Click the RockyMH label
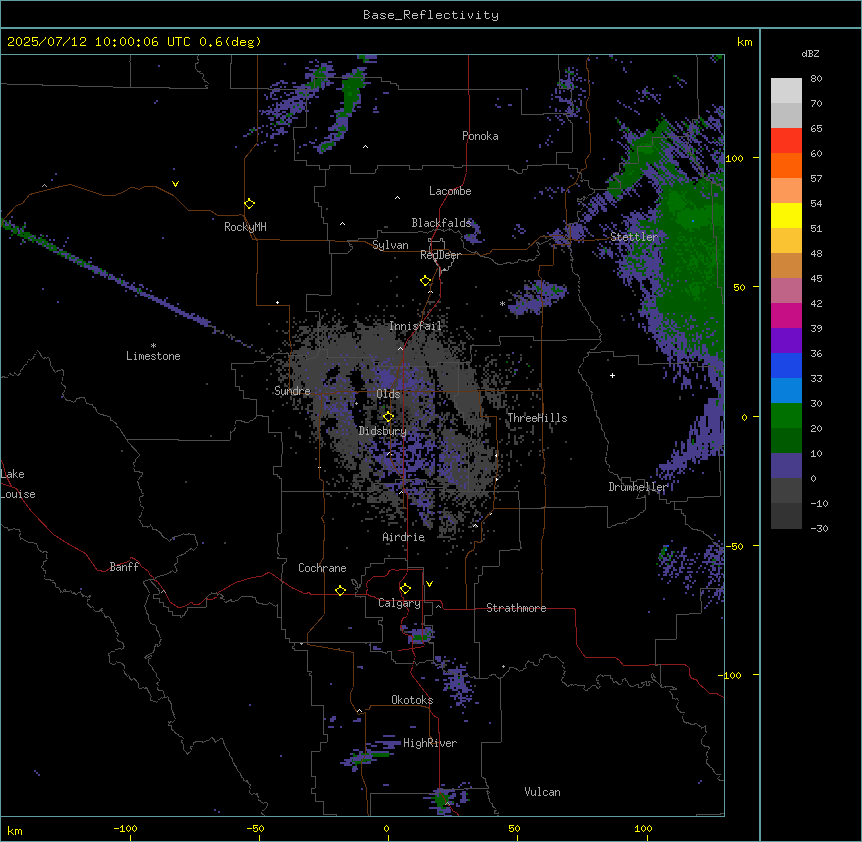The width and height of the screenshot is (862, 842). [245, 227]
